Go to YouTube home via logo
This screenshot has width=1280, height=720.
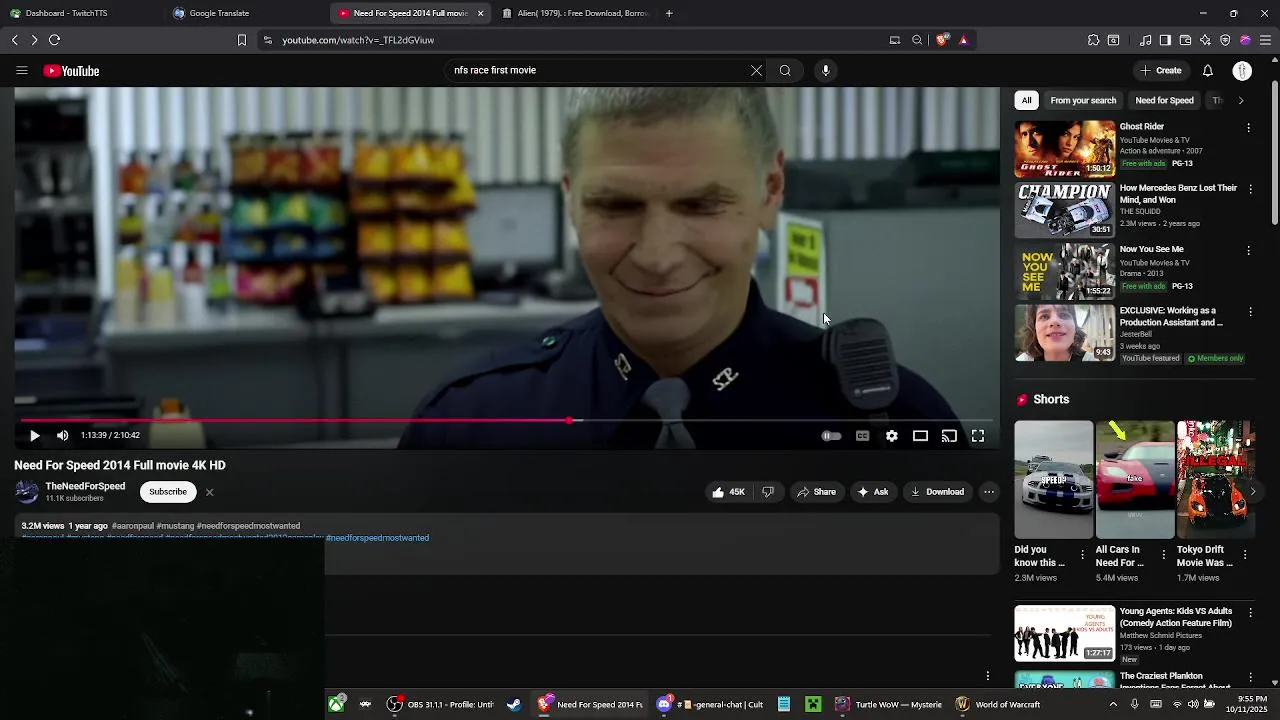(71, 71)
